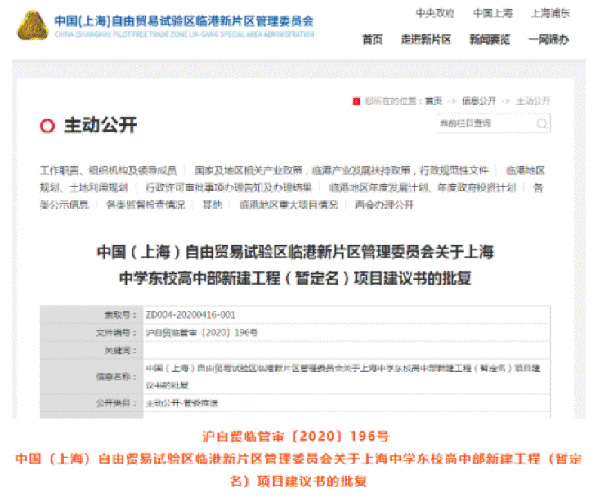
Task: Click the orange 沪自贸临管审〔2020〕196号 caption
Action: click(x=295, y=436)
